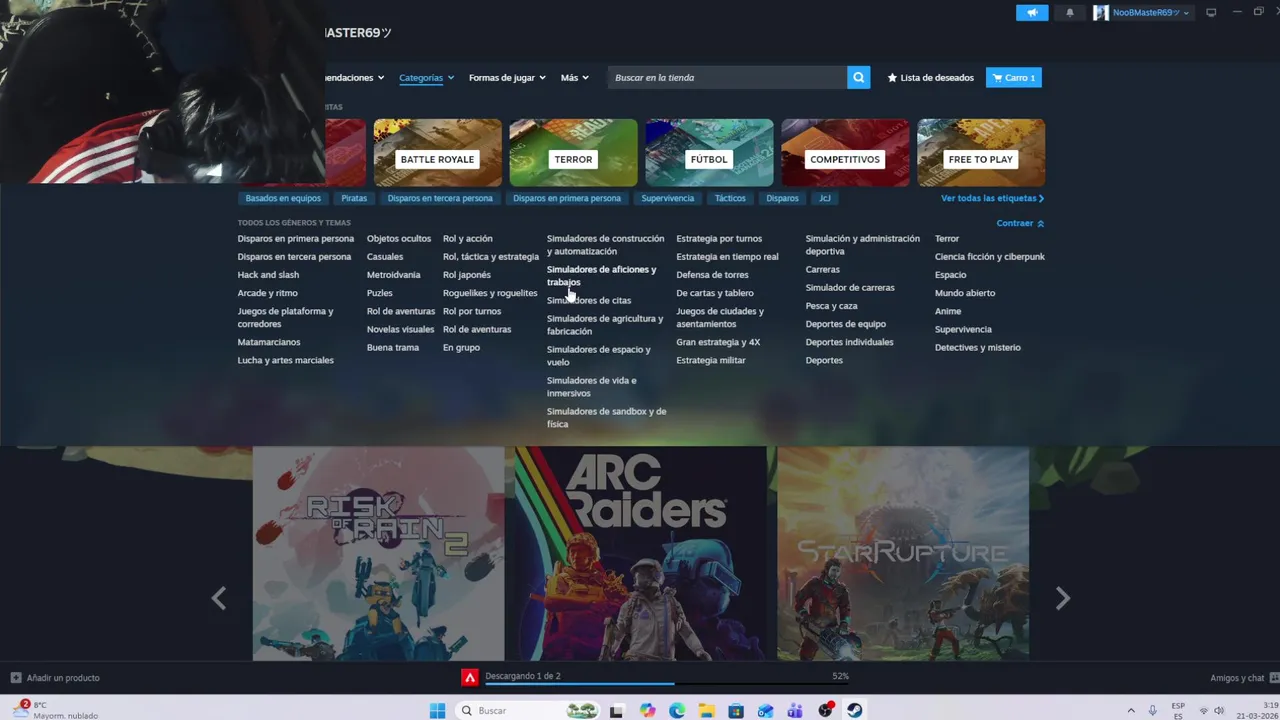Click the red downloading game icon
1280x720 pixels.
tap(469, 677)
